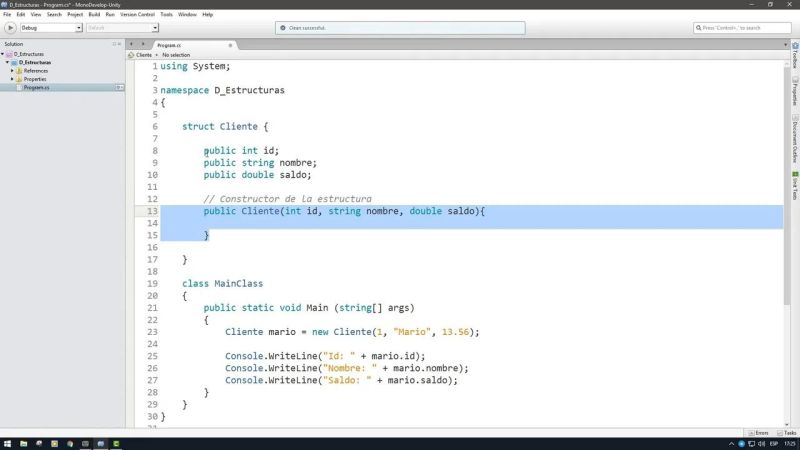Select the References folder in solution tree

tap(35, 71)
